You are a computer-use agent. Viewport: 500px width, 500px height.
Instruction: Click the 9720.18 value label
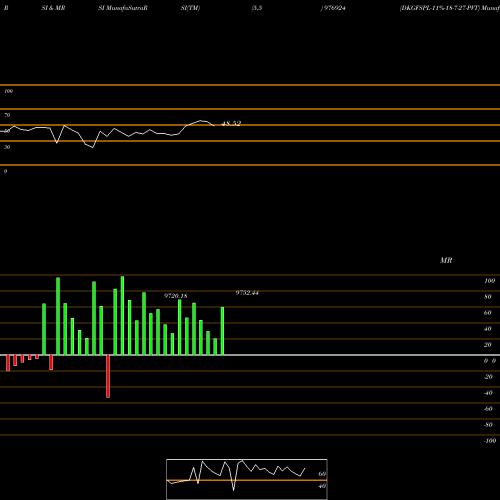pyautogui.click(x=175, y=296)
